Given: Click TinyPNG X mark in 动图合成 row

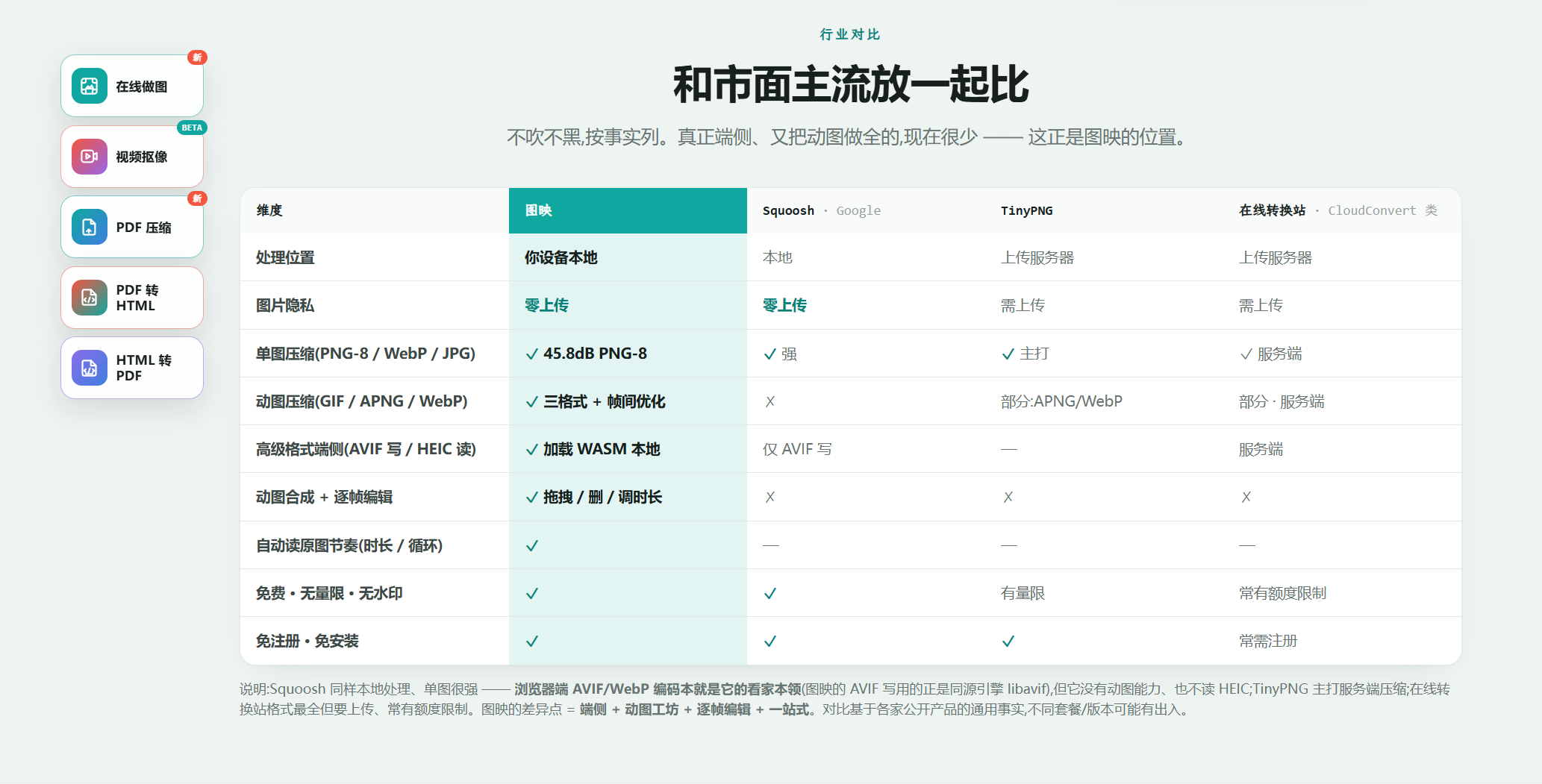Looking at the screenshot, I should pyautogui.click(x=1008, y=497).
